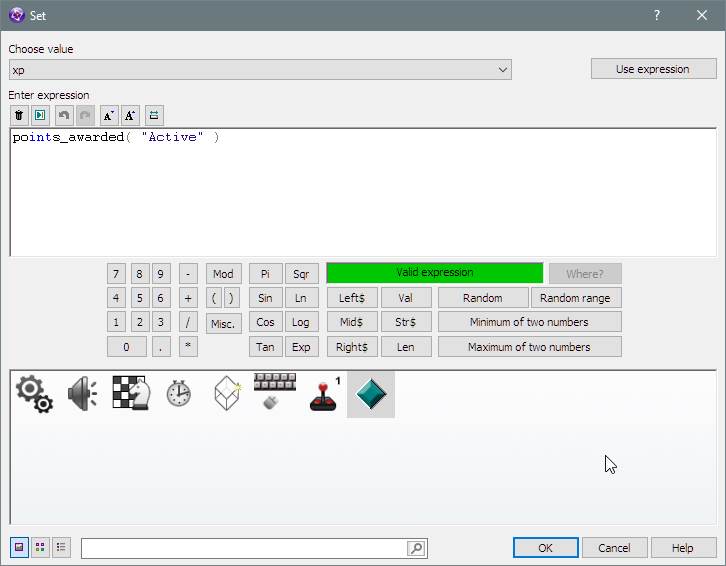Select the keyboard and mouse object icon
This screenshot has width=726, height=566.
[275, 392]
